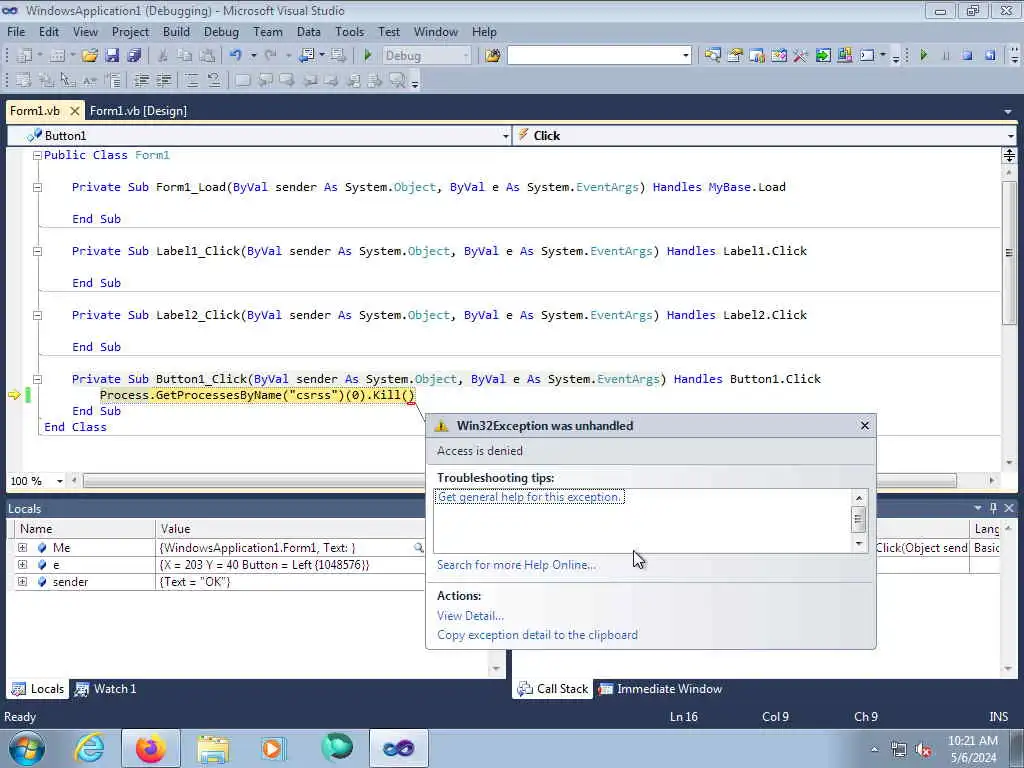The width and height of the screenshot is (1024, 768).
Task: Click the Display Object Member List icon
Action: pos(24,80)
